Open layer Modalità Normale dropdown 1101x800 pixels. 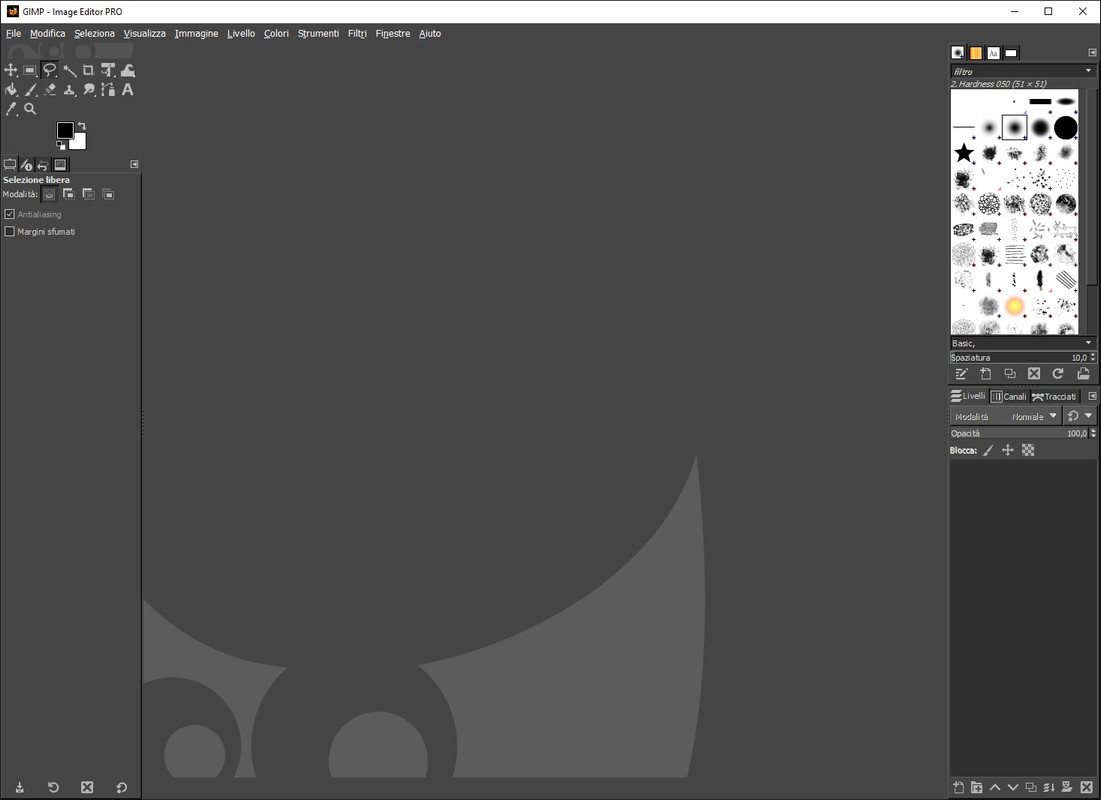coord(1006,417)
